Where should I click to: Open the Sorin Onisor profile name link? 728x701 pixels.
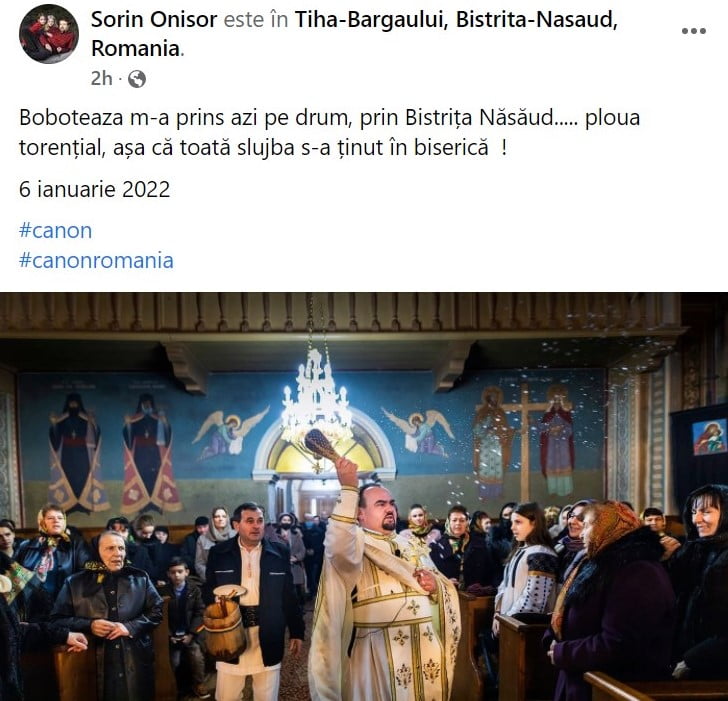point(154,20)
